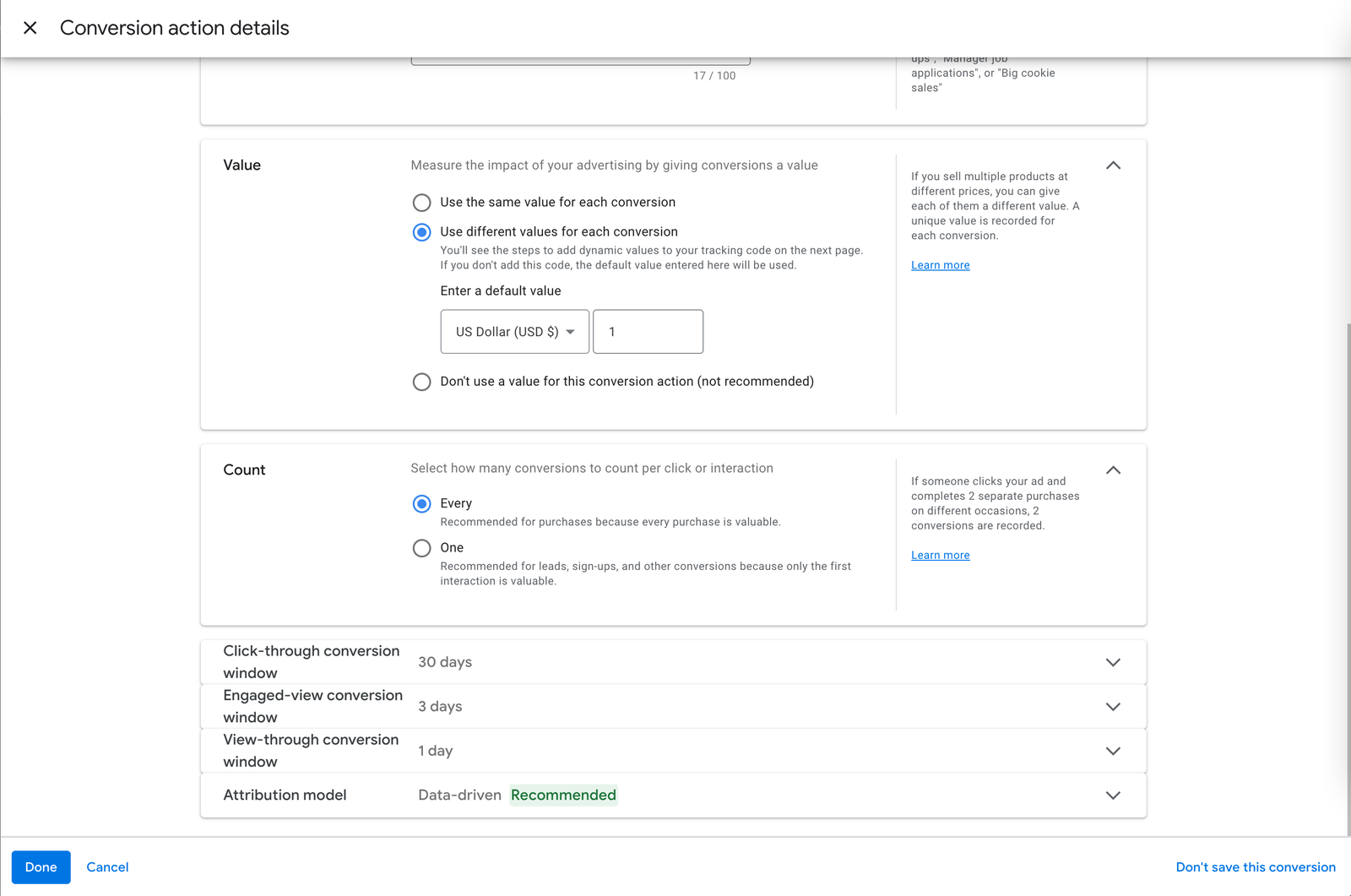Image resolution: width=1351 pixels, height=896 pixels.
Task: Select the 'One' count option
Action: tap(421, 548)
